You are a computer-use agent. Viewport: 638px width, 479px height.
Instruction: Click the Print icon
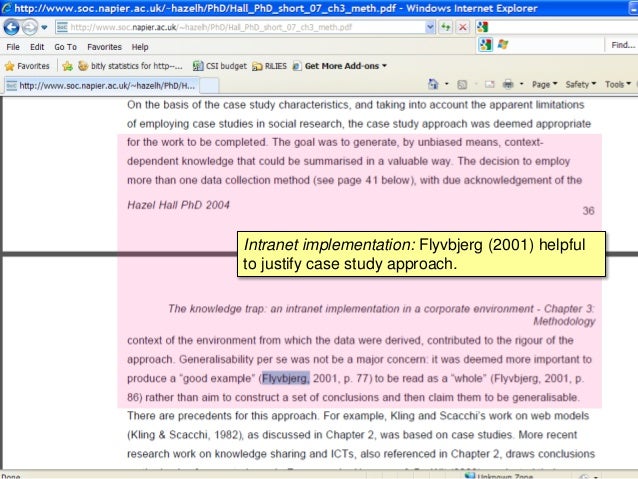pyautogui.click(x=508, y=84)
